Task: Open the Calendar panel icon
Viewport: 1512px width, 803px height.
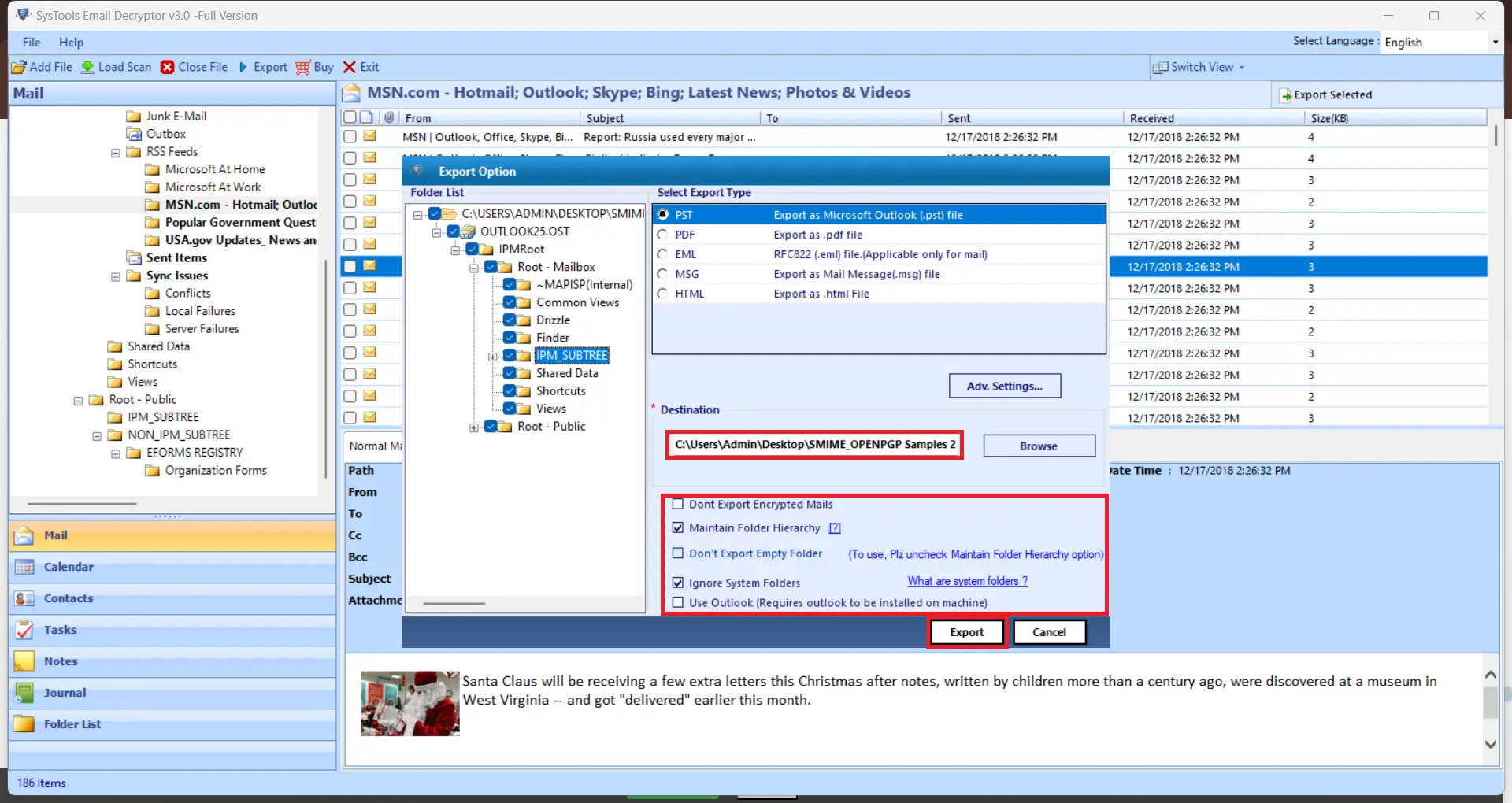Action: pos(23,566)
